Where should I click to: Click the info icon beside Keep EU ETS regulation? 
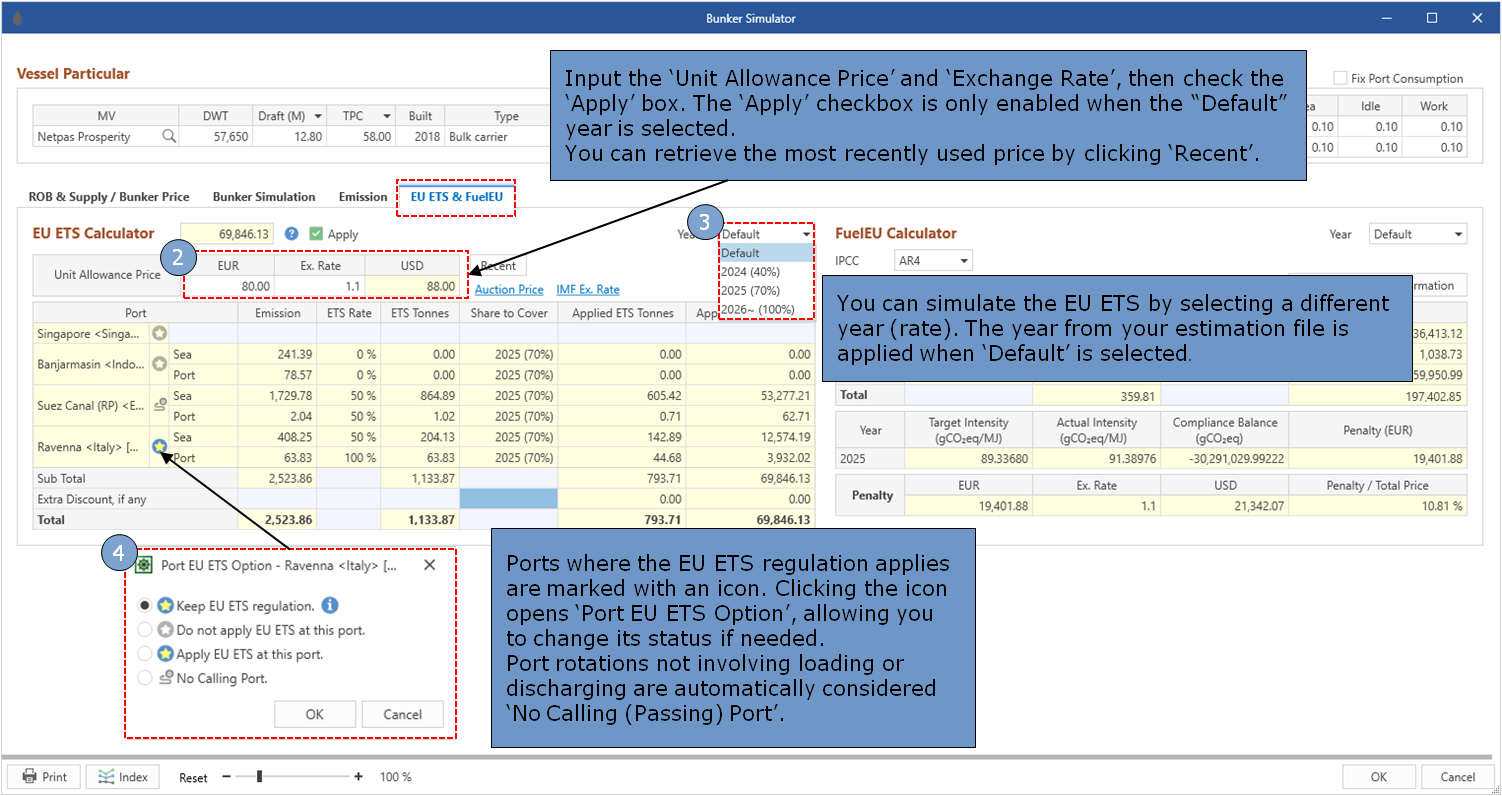point(331,605)
